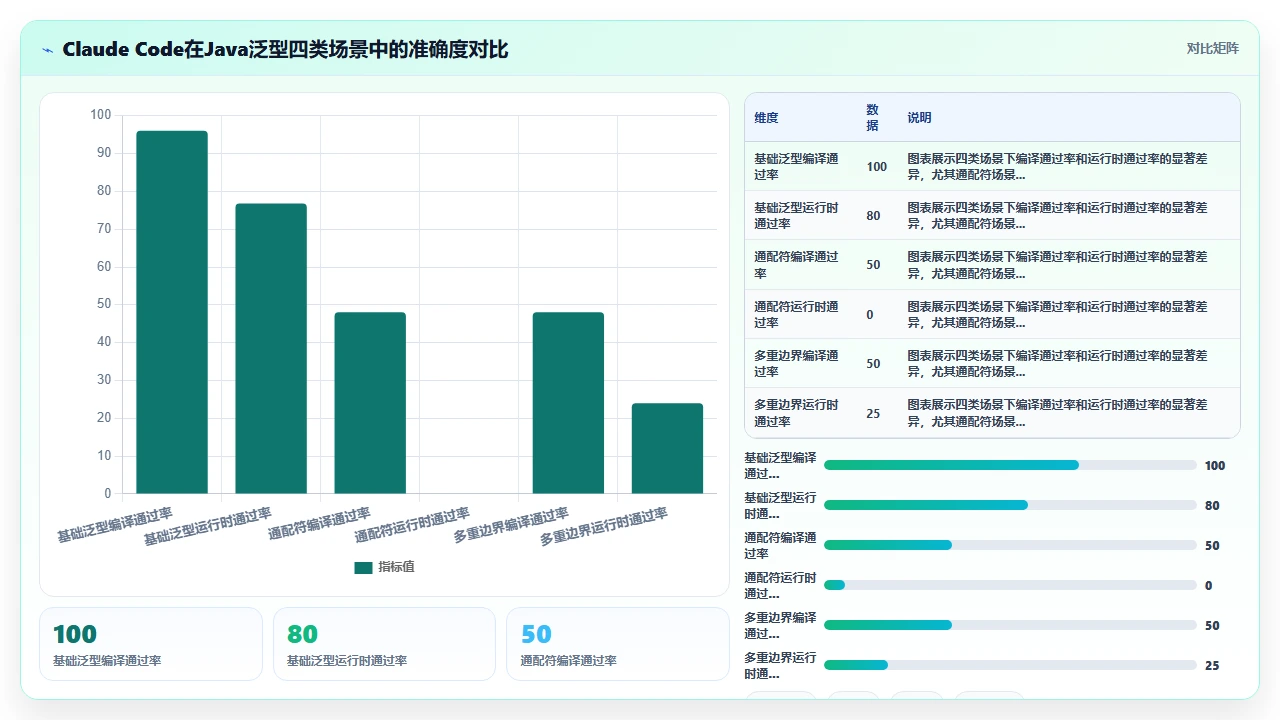The width and height of the screenshot is (1280, 720).
Task: Open the summary card showing 100
Action: coord(151,644)
